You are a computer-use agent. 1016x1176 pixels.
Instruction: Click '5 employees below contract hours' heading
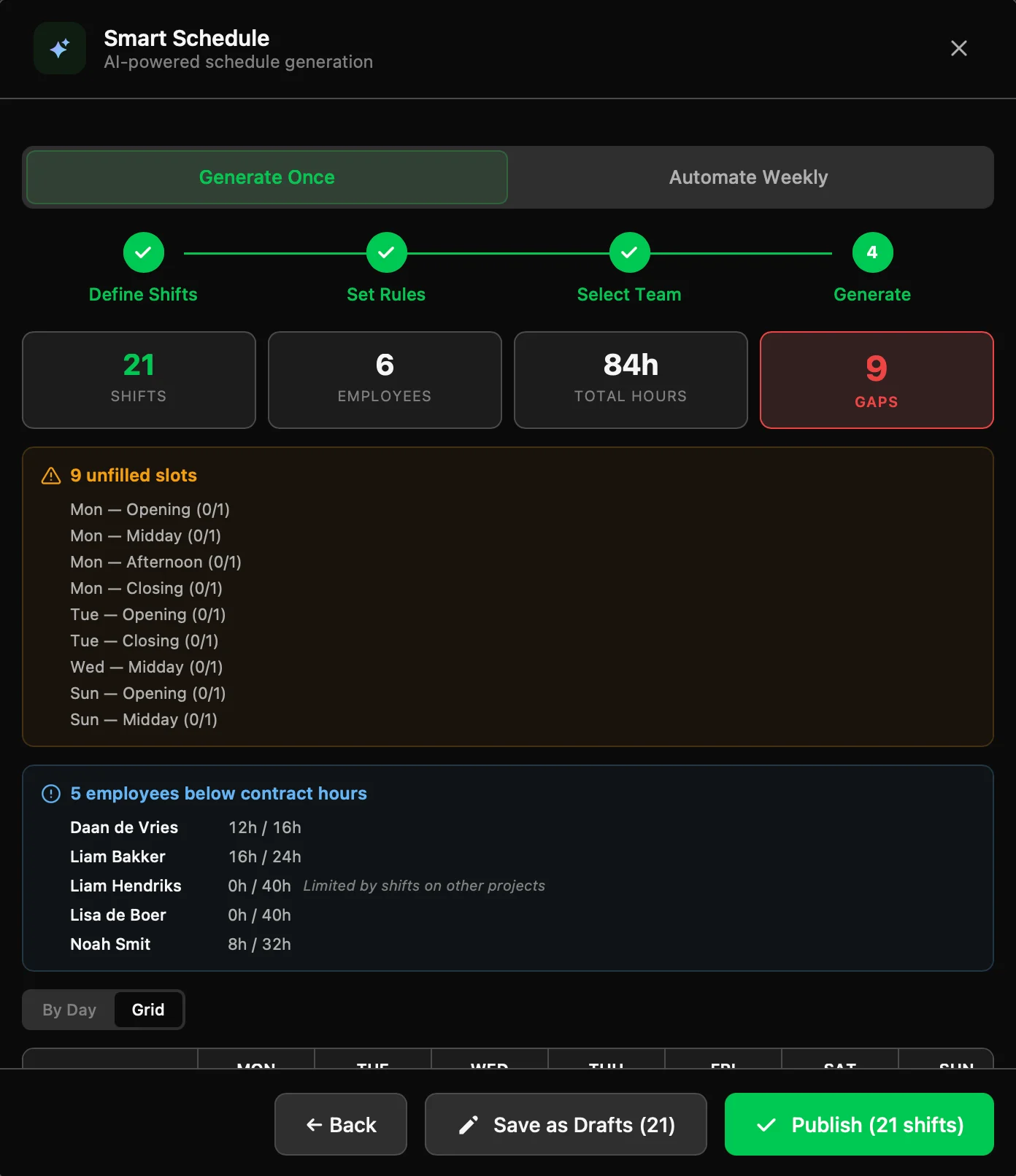click(218, 794)
